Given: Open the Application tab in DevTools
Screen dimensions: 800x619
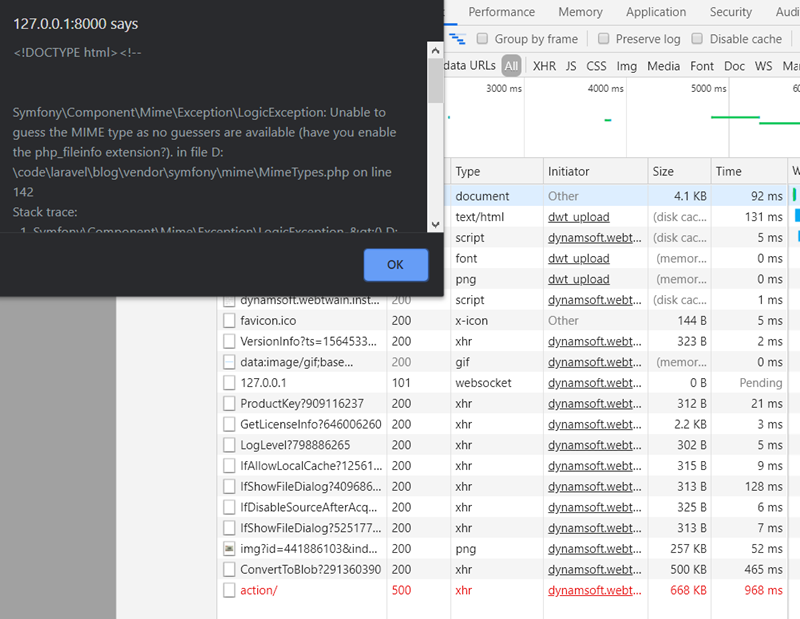Looking at the screenshot, I should click(x=656, y=12).
